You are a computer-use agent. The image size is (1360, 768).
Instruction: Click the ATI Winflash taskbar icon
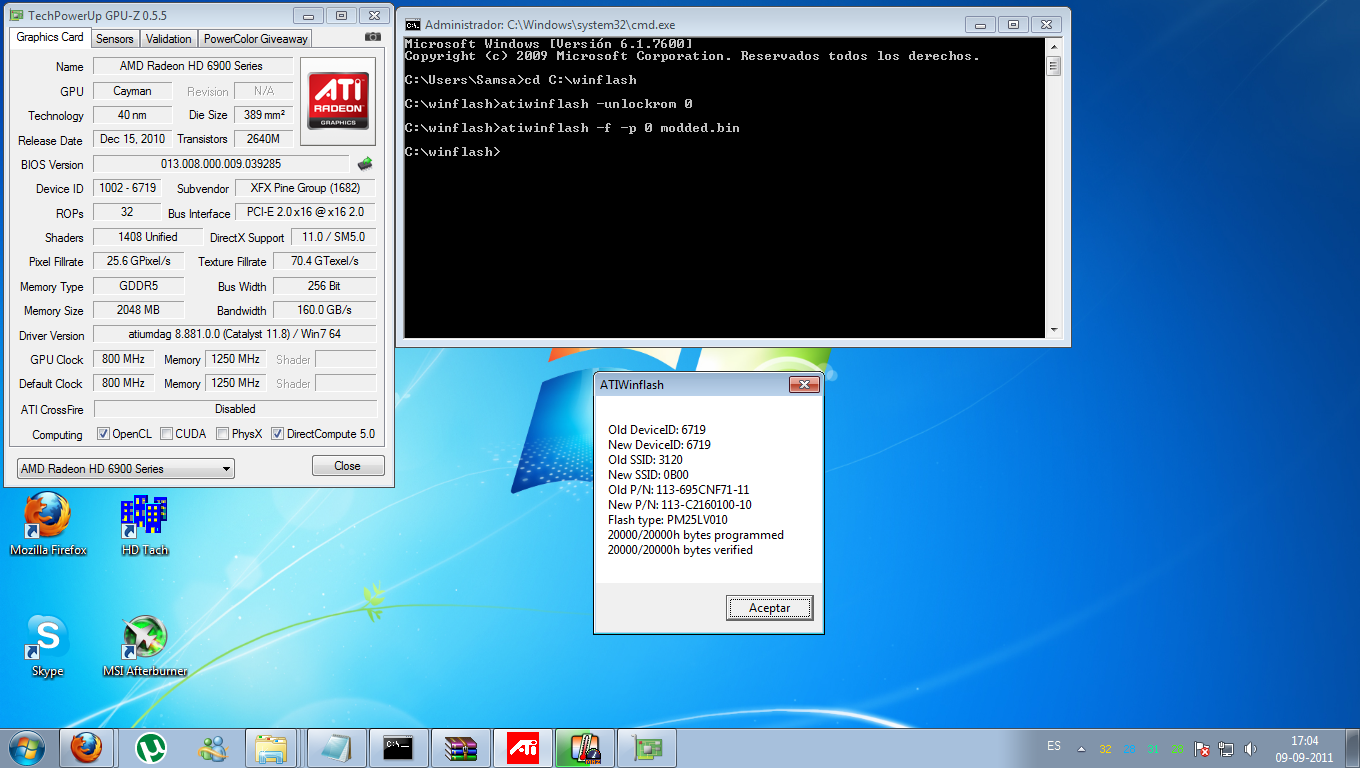pos(522,747)
